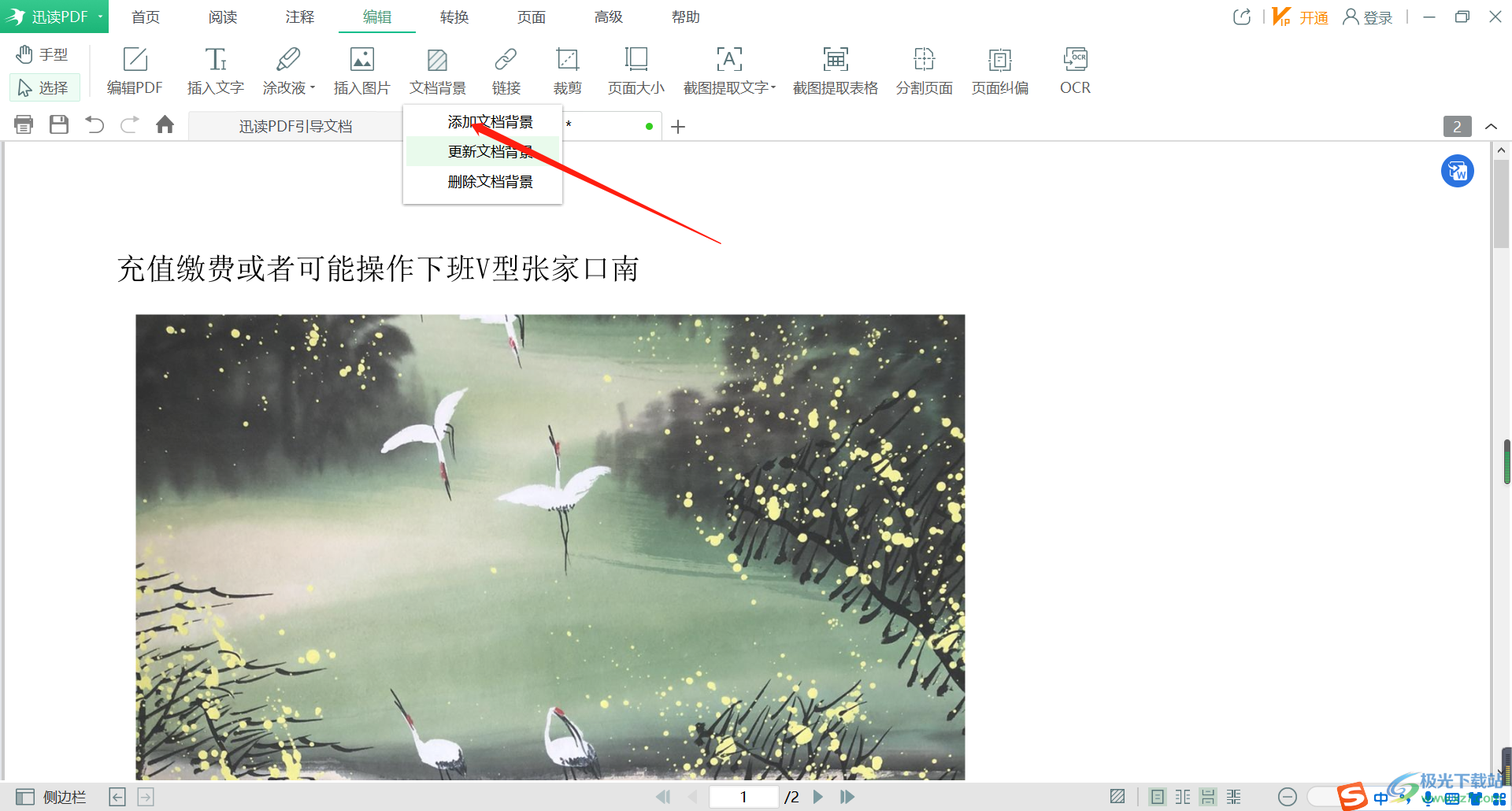Open a new tab with plus button
Image resolution: width=1512 pixels, height=811 pixels.
(678, 126)
